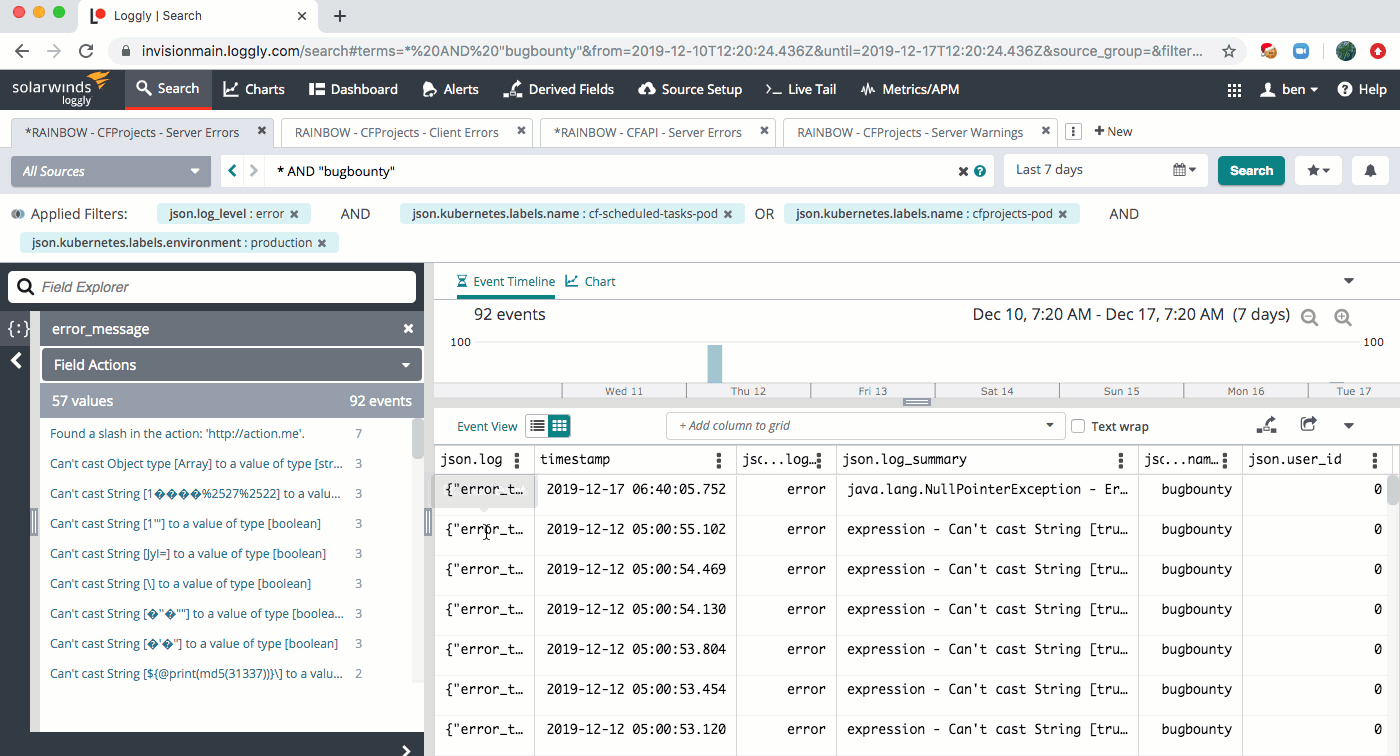Enable the Text wrap checkbox

click(x=1078, y=426)
